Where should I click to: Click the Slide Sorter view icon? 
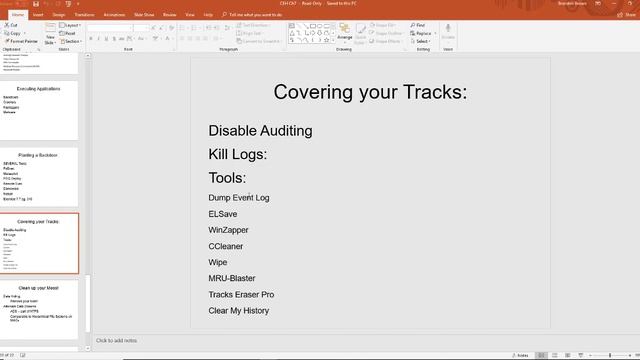coord(554,355)
